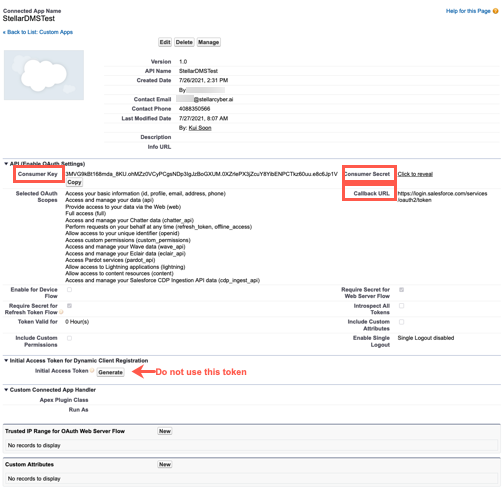This screenshot has width=504, height=493.
Task: Click the Manage button
Action: click(208, 42)
